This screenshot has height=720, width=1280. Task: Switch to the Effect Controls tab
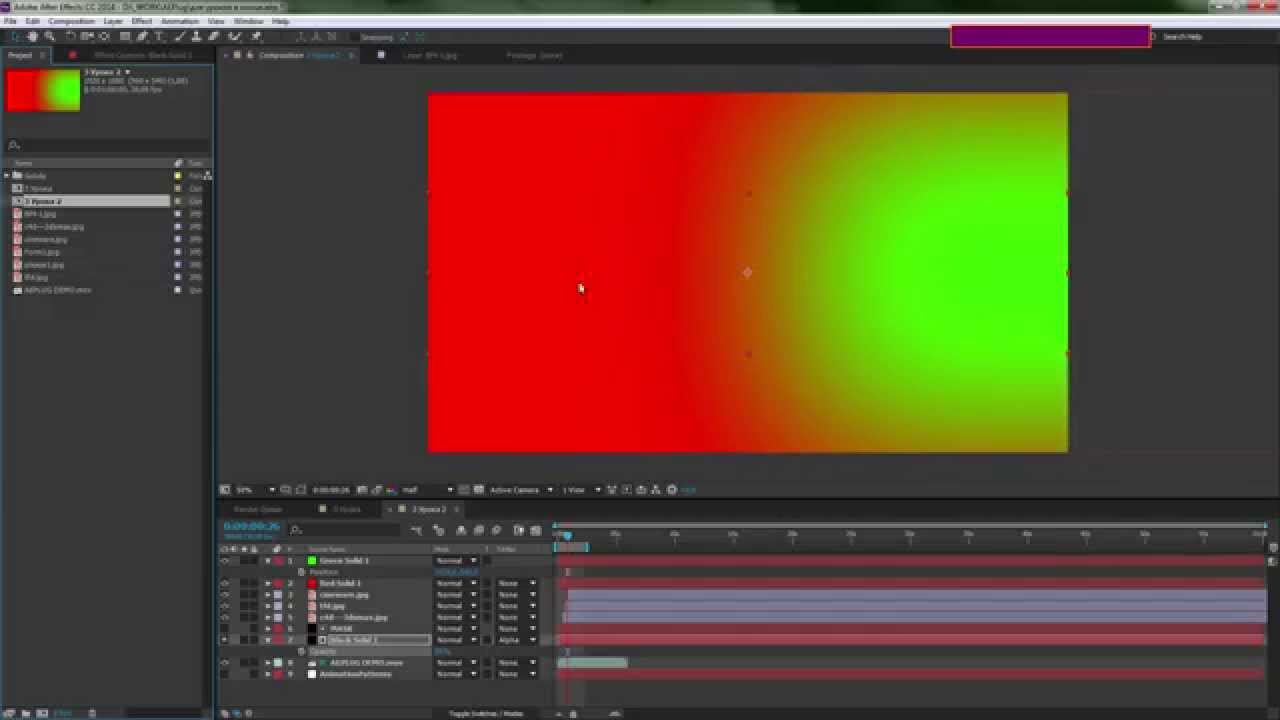142,55
